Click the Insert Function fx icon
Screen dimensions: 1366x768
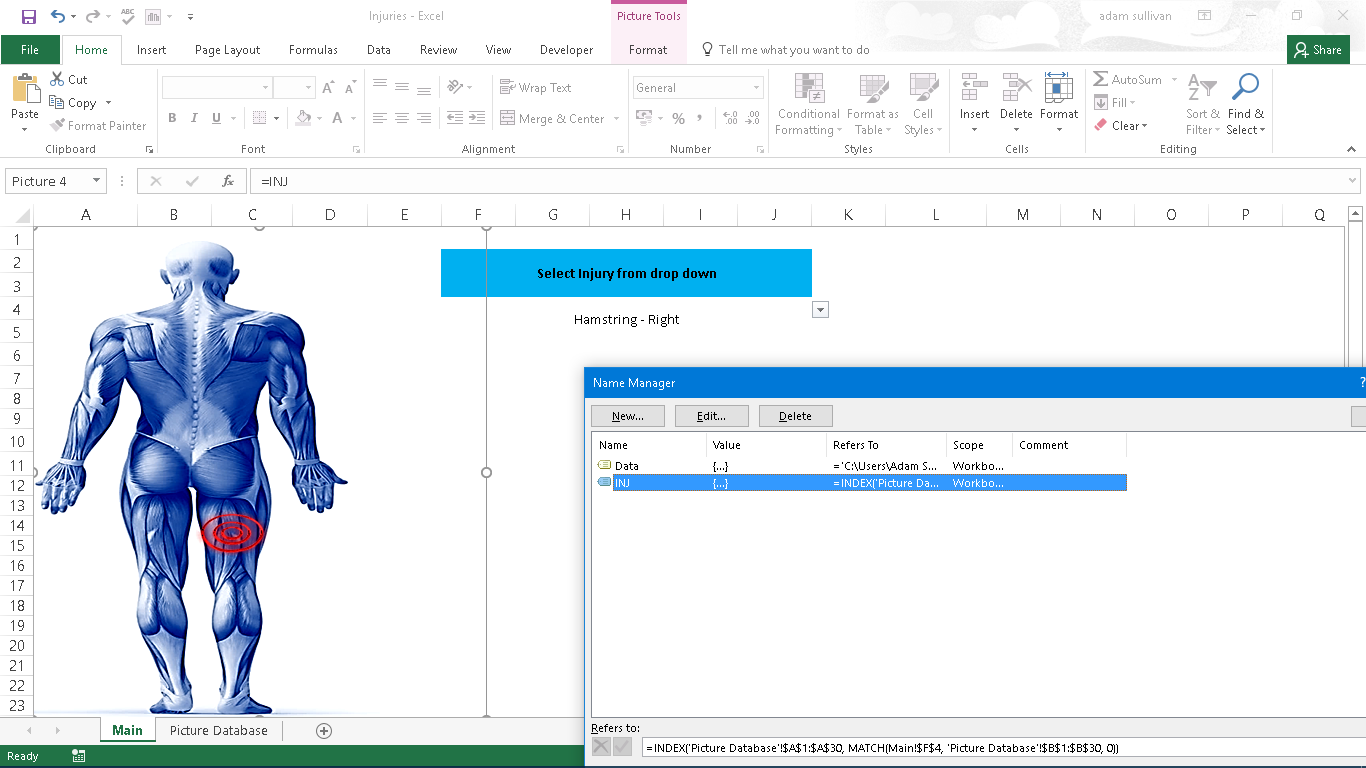pyautogui.click(x=228, y=181)
